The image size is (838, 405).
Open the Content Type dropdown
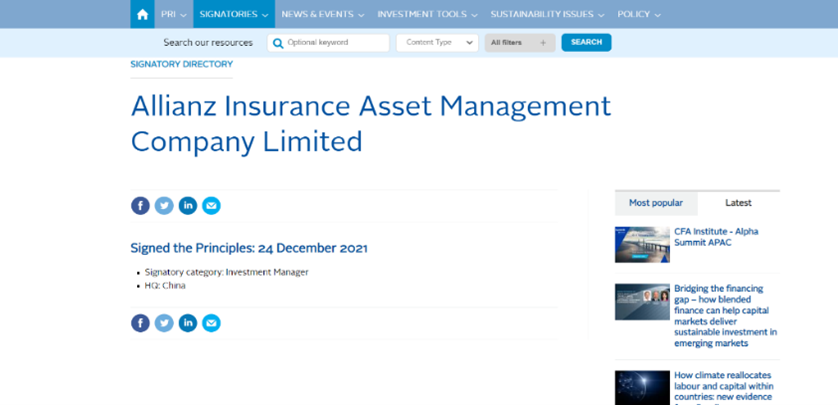coord(437,43)
